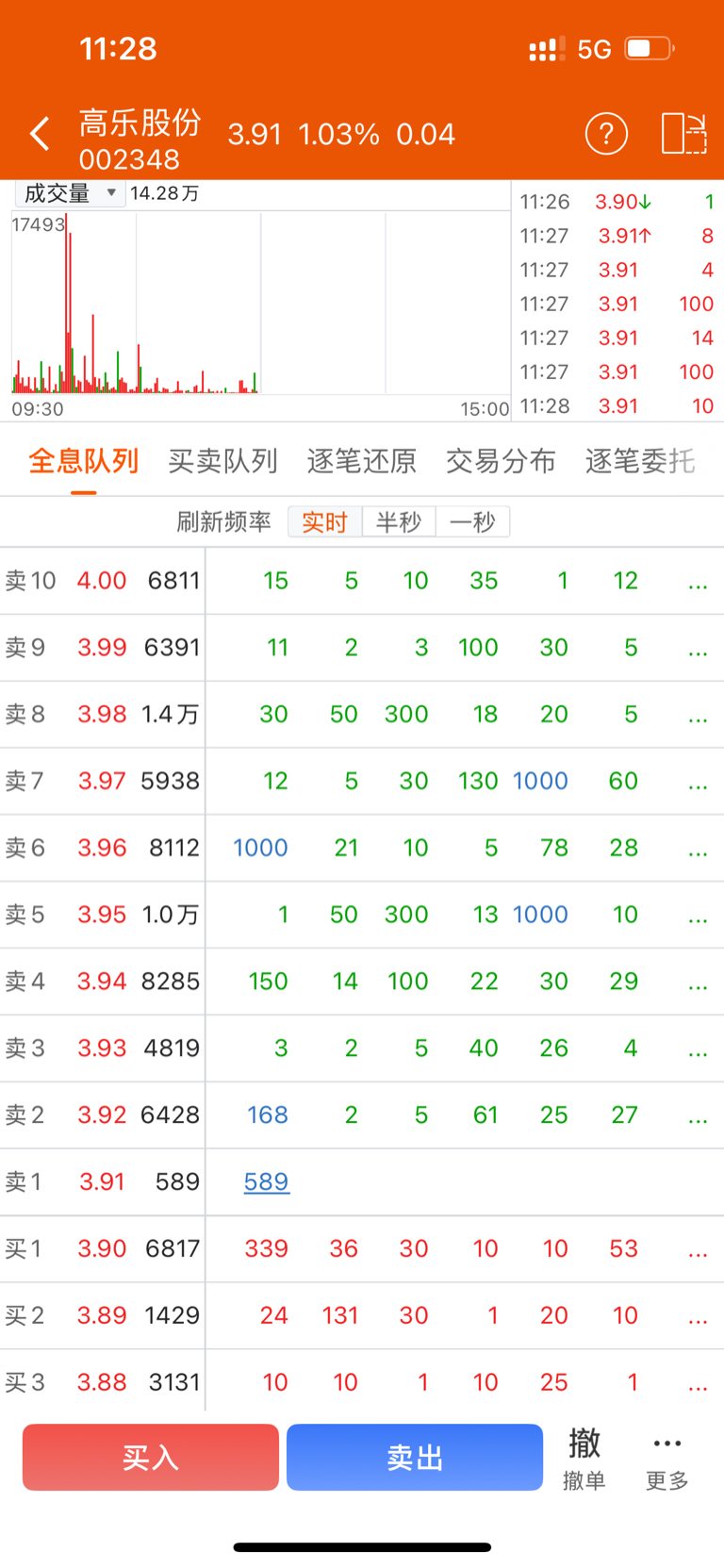This screenshot has height=1568, width=724.
Task: Select the 卖2 price 3.92
Action: (x=102, y=1115)
